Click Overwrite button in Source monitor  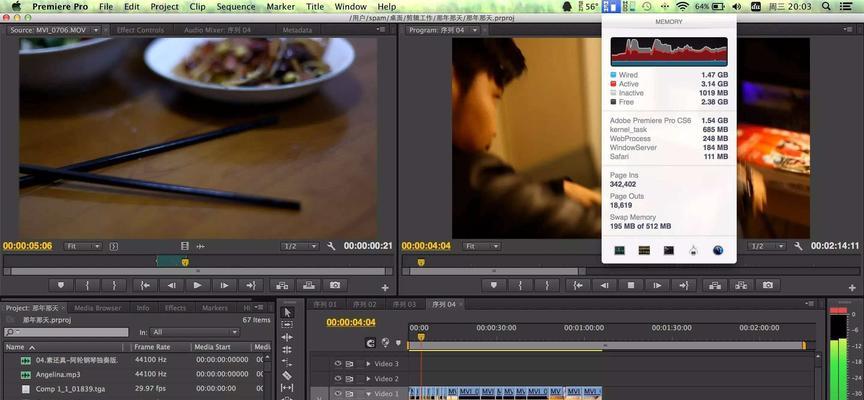pos(309,285)
